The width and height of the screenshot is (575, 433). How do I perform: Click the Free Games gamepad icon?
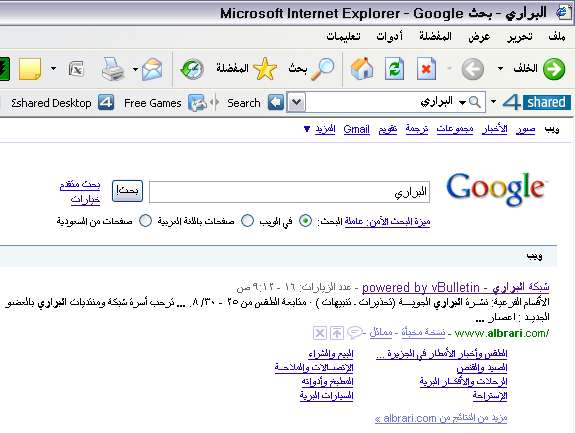pos(197,103)
